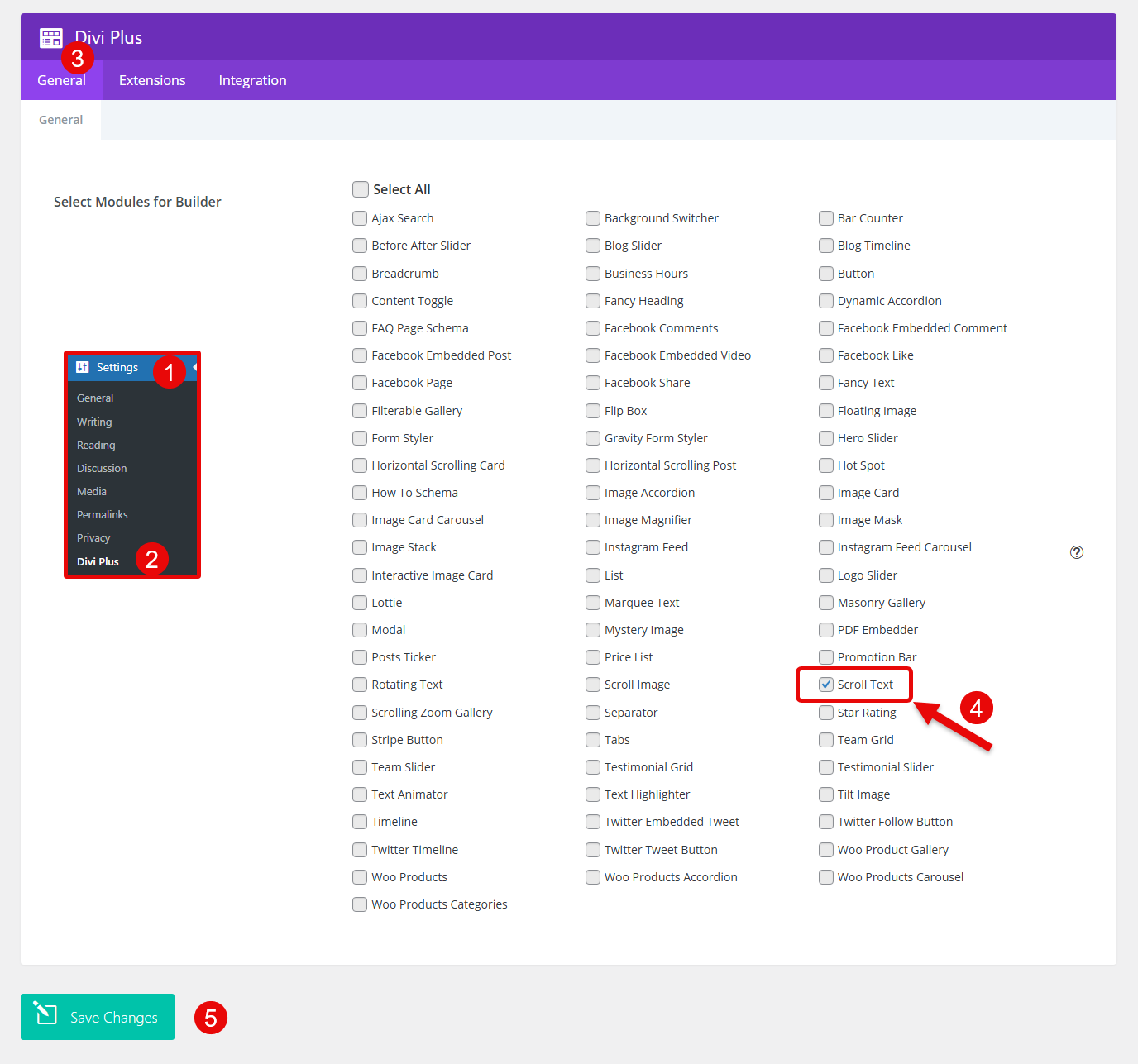Image resolution: width=1138 pixels, height=1064 pixels.
Task: Click the Testimonial Slider label
Action: coord(885,767)
